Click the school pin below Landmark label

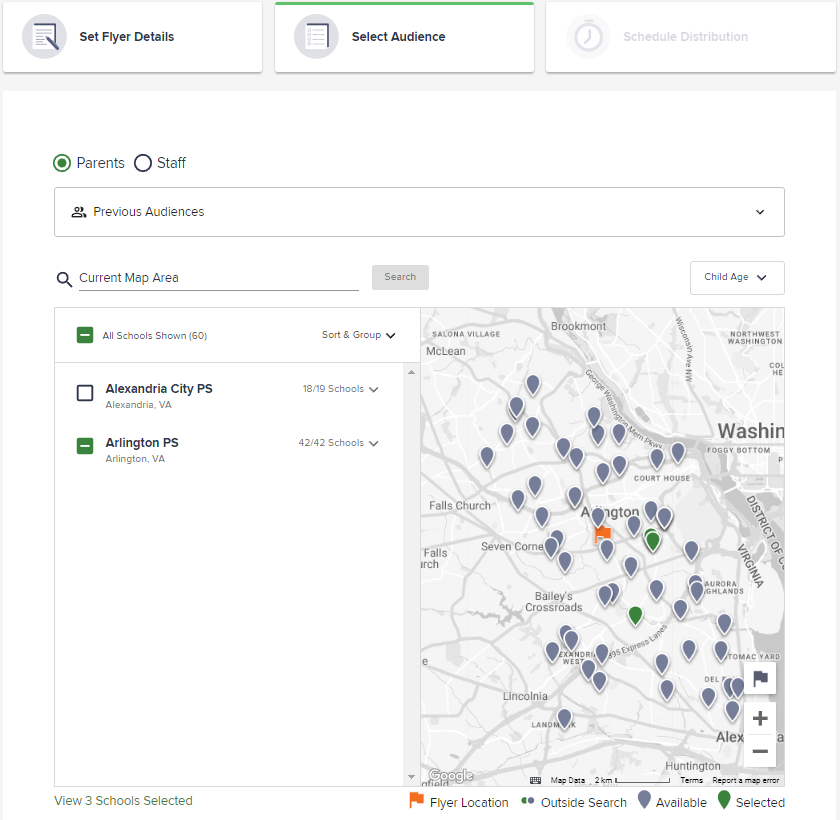[564, 719]
